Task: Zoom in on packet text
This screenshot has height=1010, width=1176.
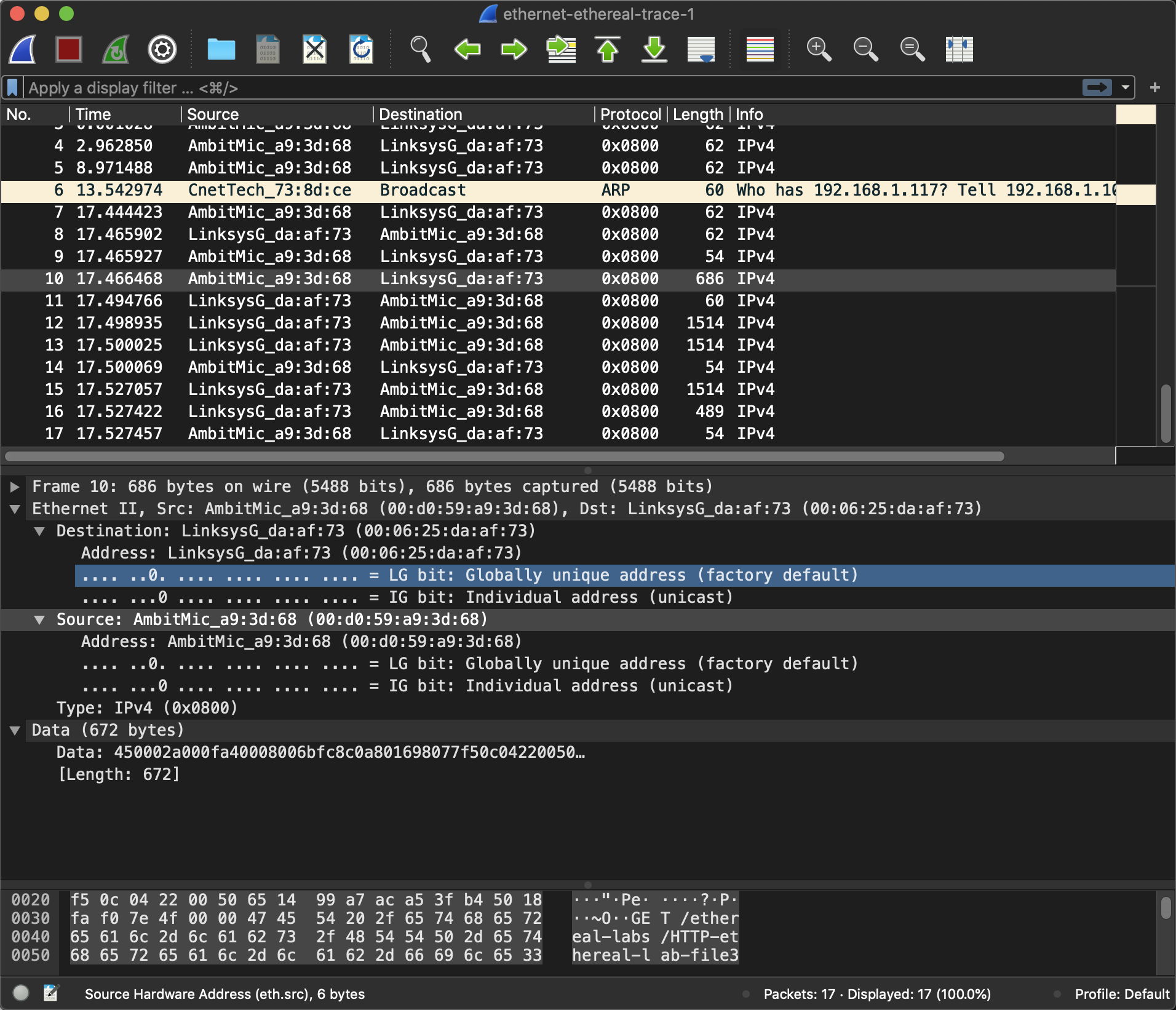Action: pyautogui.click(x=819, y=49)
